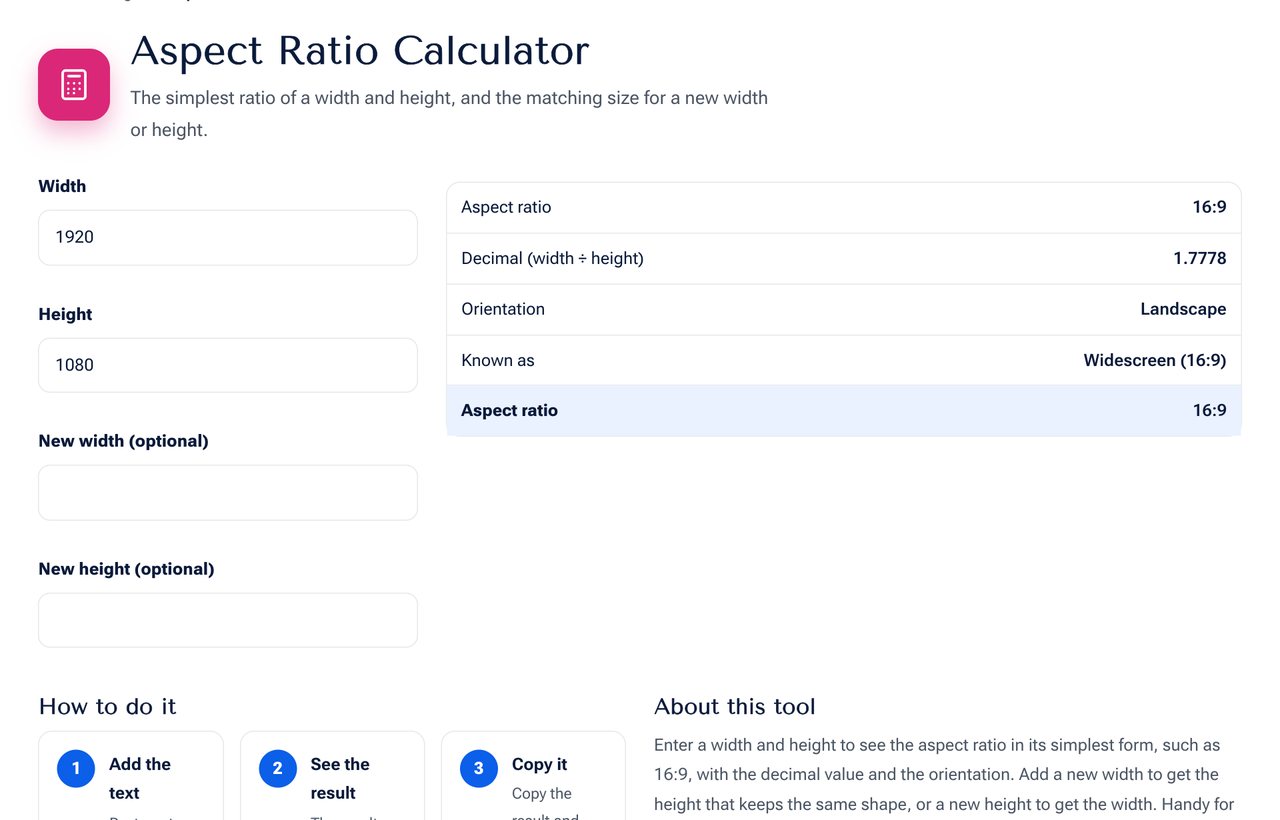Click the Copy it step title
The image size is (1280, 820).
(539, 764)
